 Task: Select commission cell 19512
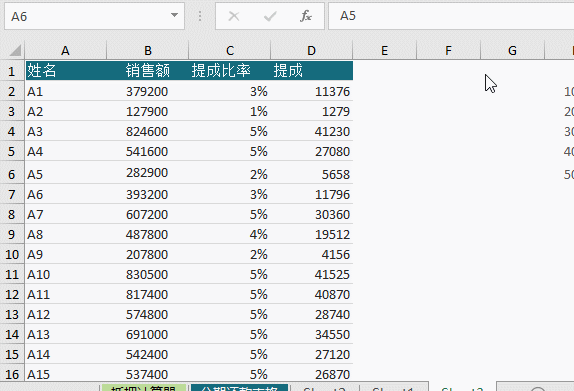click(312, 234)
